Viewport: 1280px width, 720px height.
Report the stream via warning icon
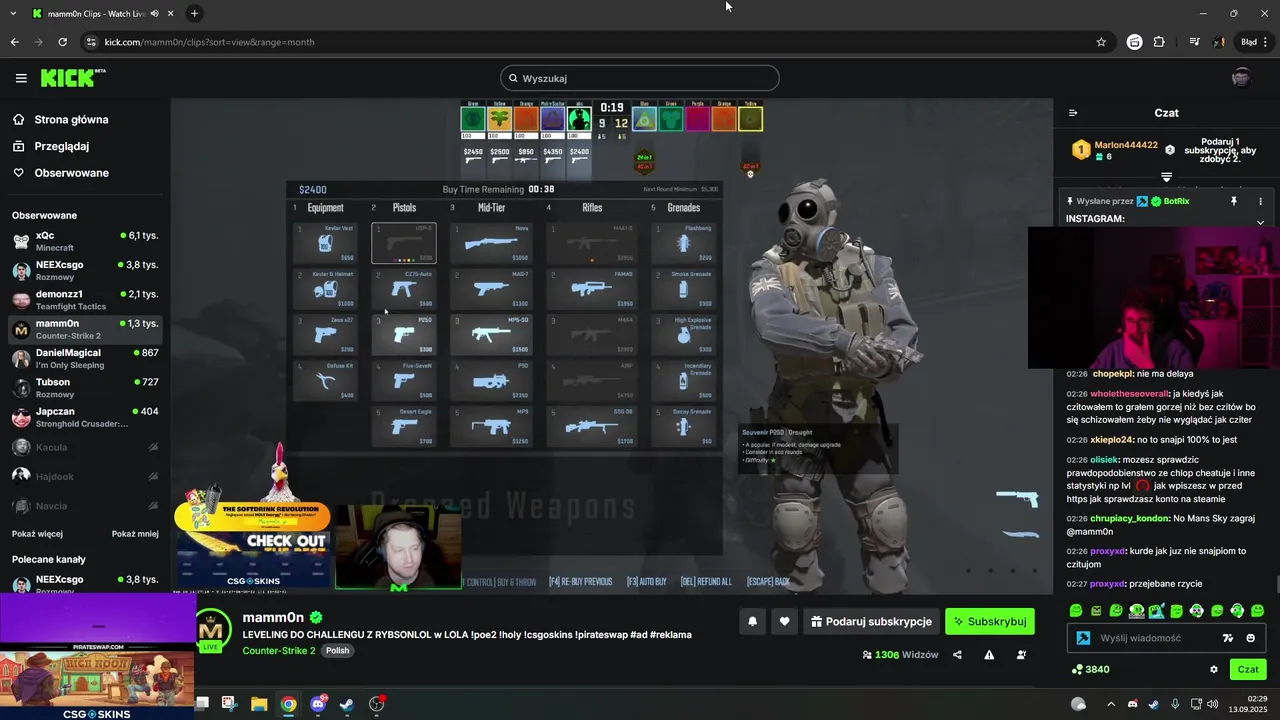[989, 655]
